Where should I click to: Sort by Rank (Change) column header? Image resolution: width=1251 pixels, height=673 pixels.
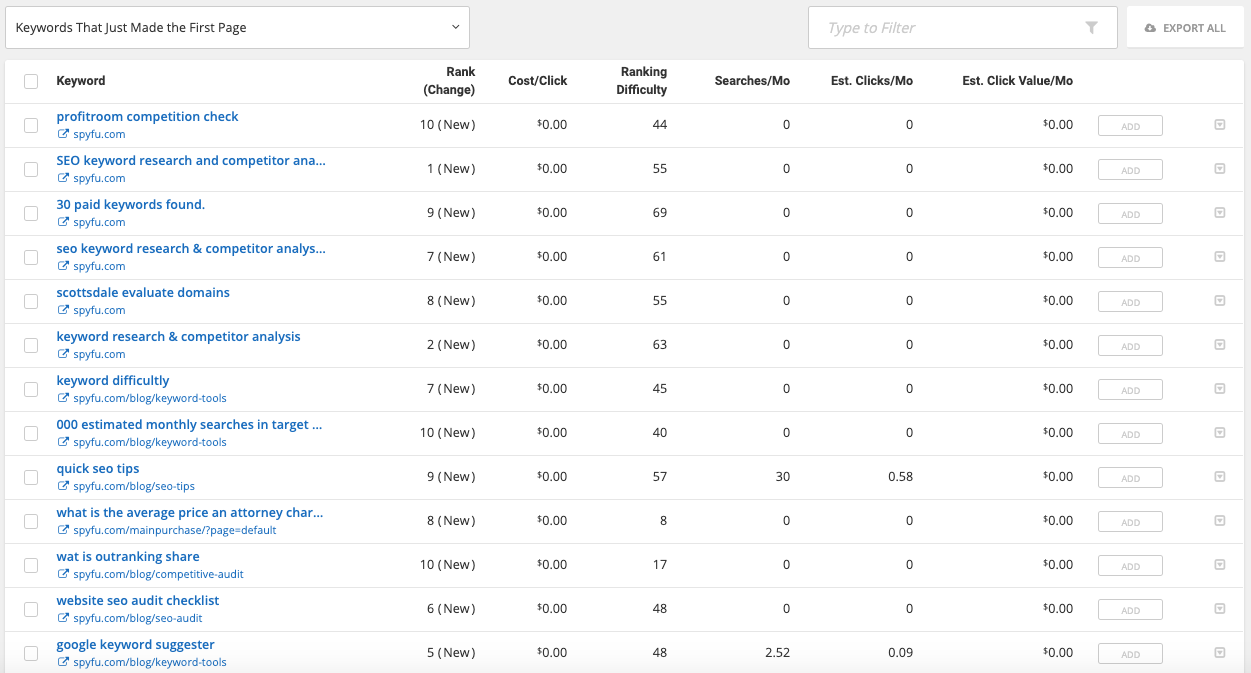pos(449,81)
